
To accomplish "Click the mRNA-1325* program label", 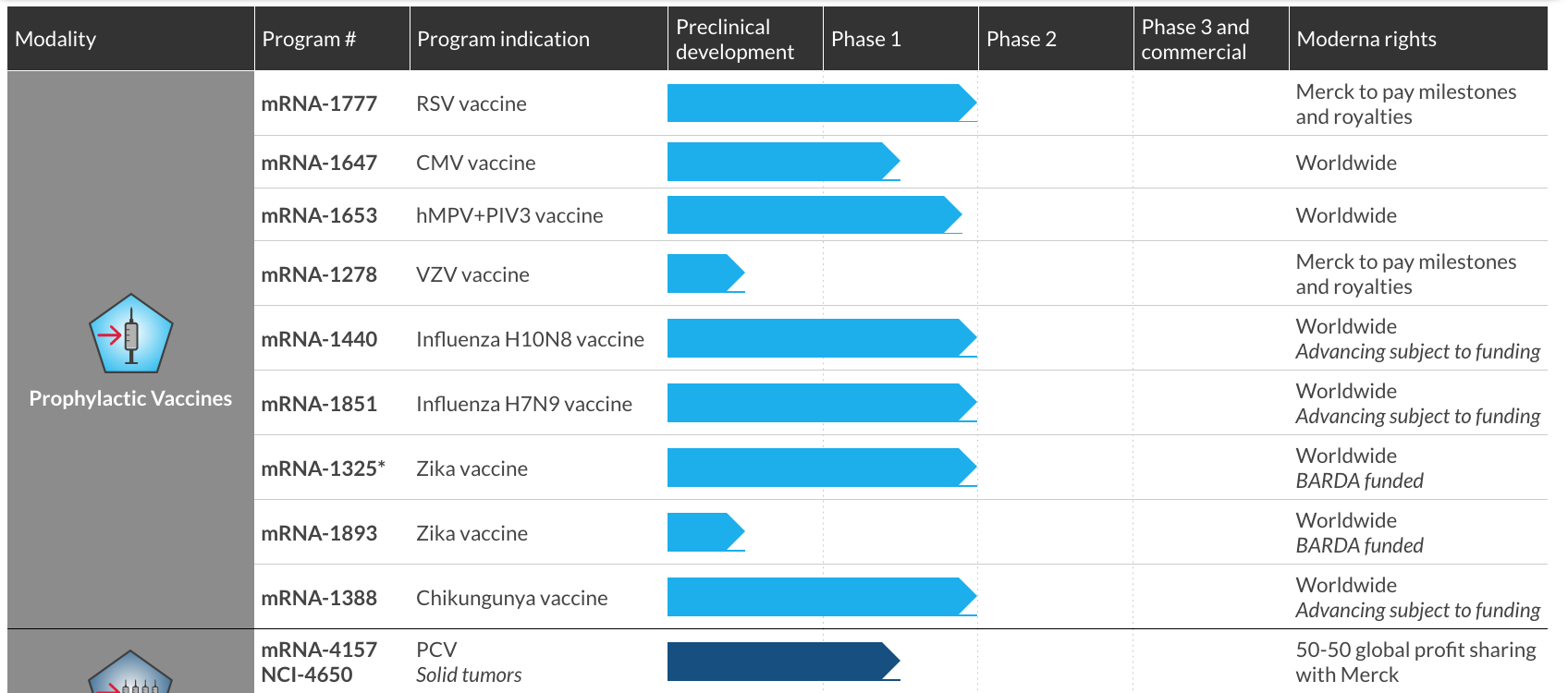I will tap(323, 468).
